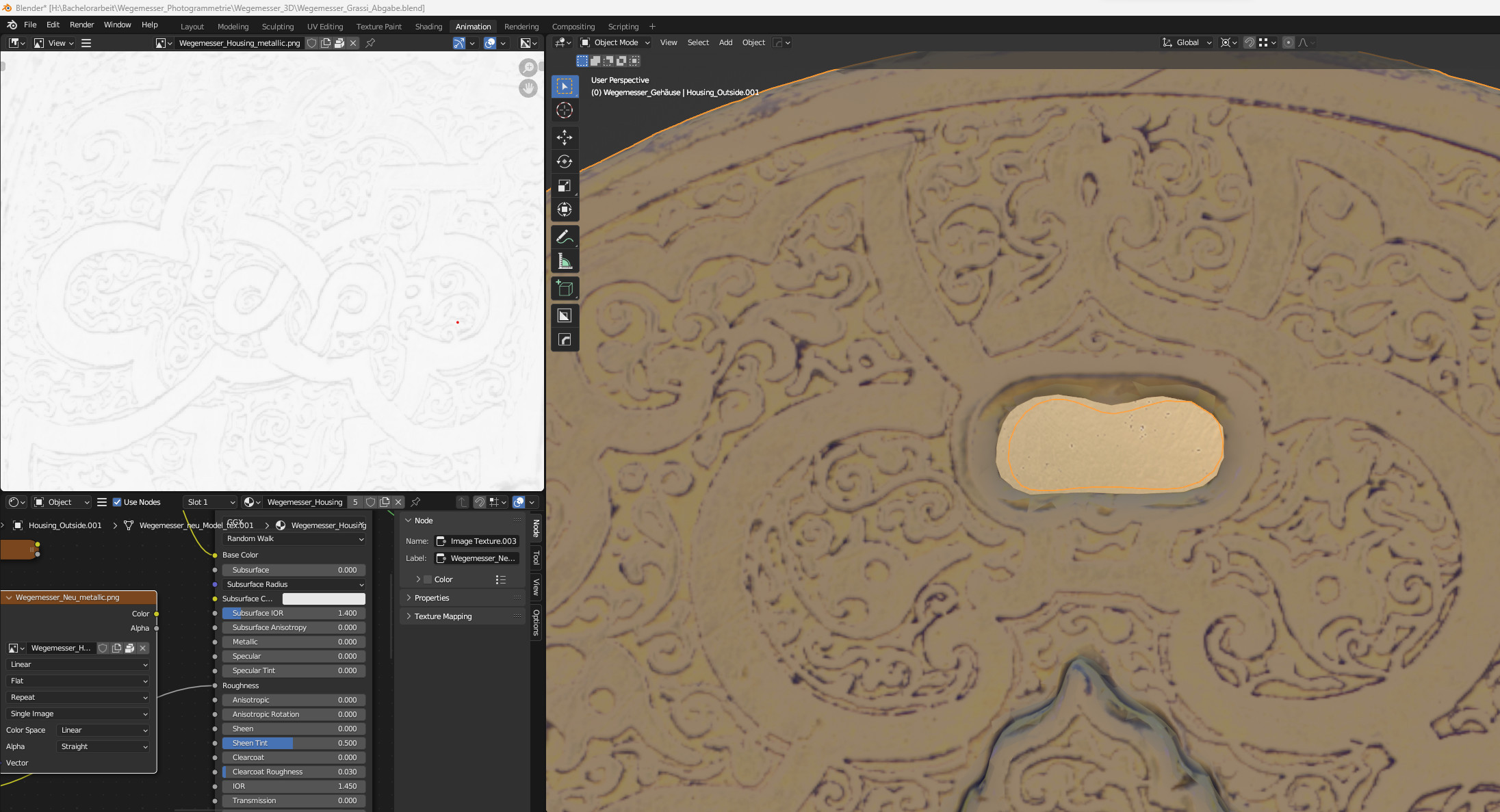Collapse the Node panel in sidebar

(462, 521)
